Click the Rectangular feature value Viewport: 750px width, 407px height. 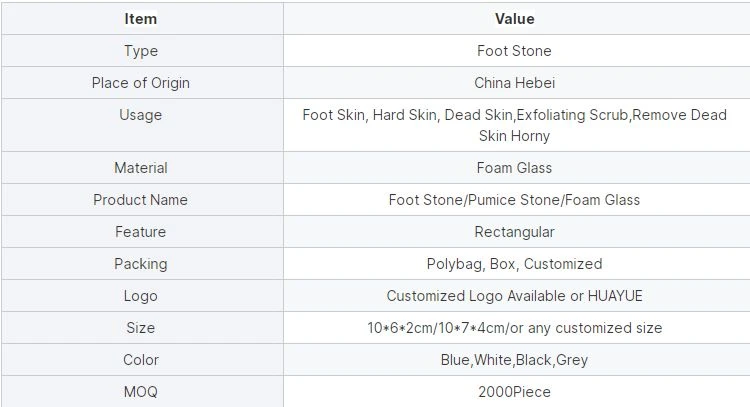point(515,232)
